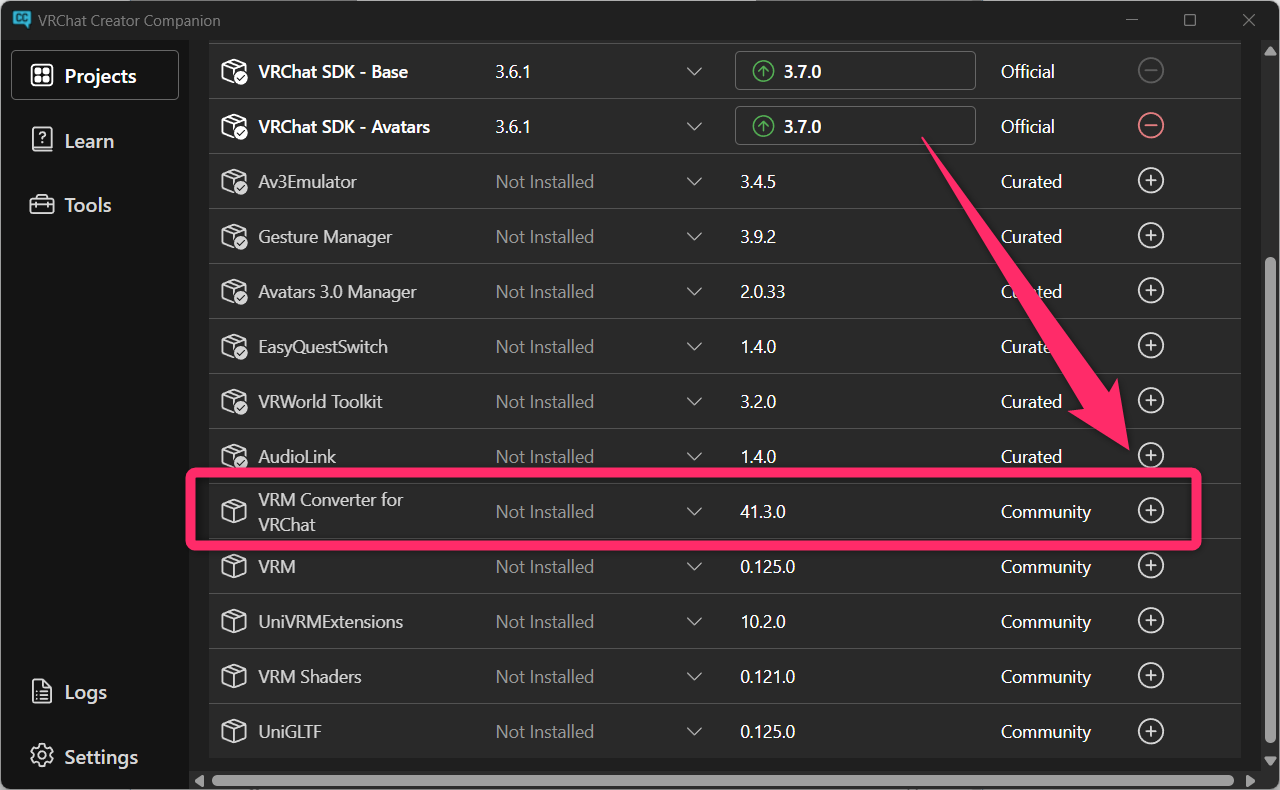Screen dimensions: 1280x790
Task: Open Avatars 3.0 Manager version dropdown
Action: 694,292
